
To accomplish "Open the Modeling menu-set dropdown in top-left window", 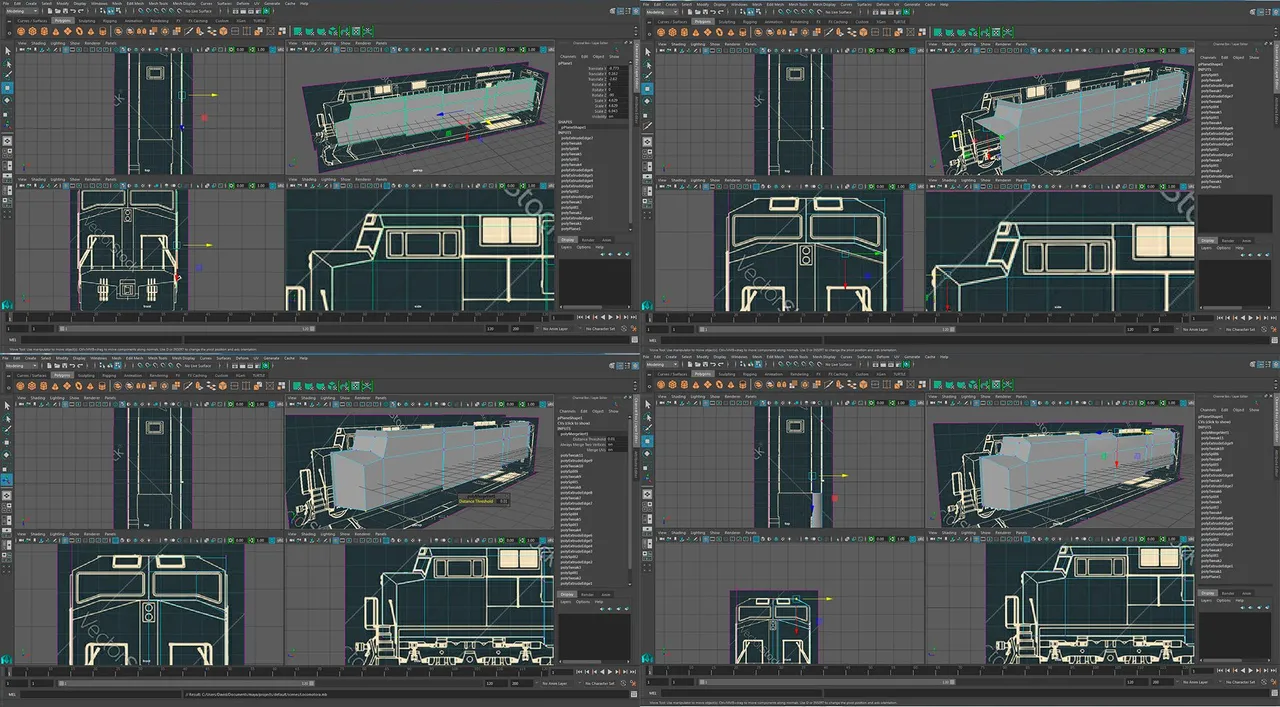I will click(x=22, y=11).
